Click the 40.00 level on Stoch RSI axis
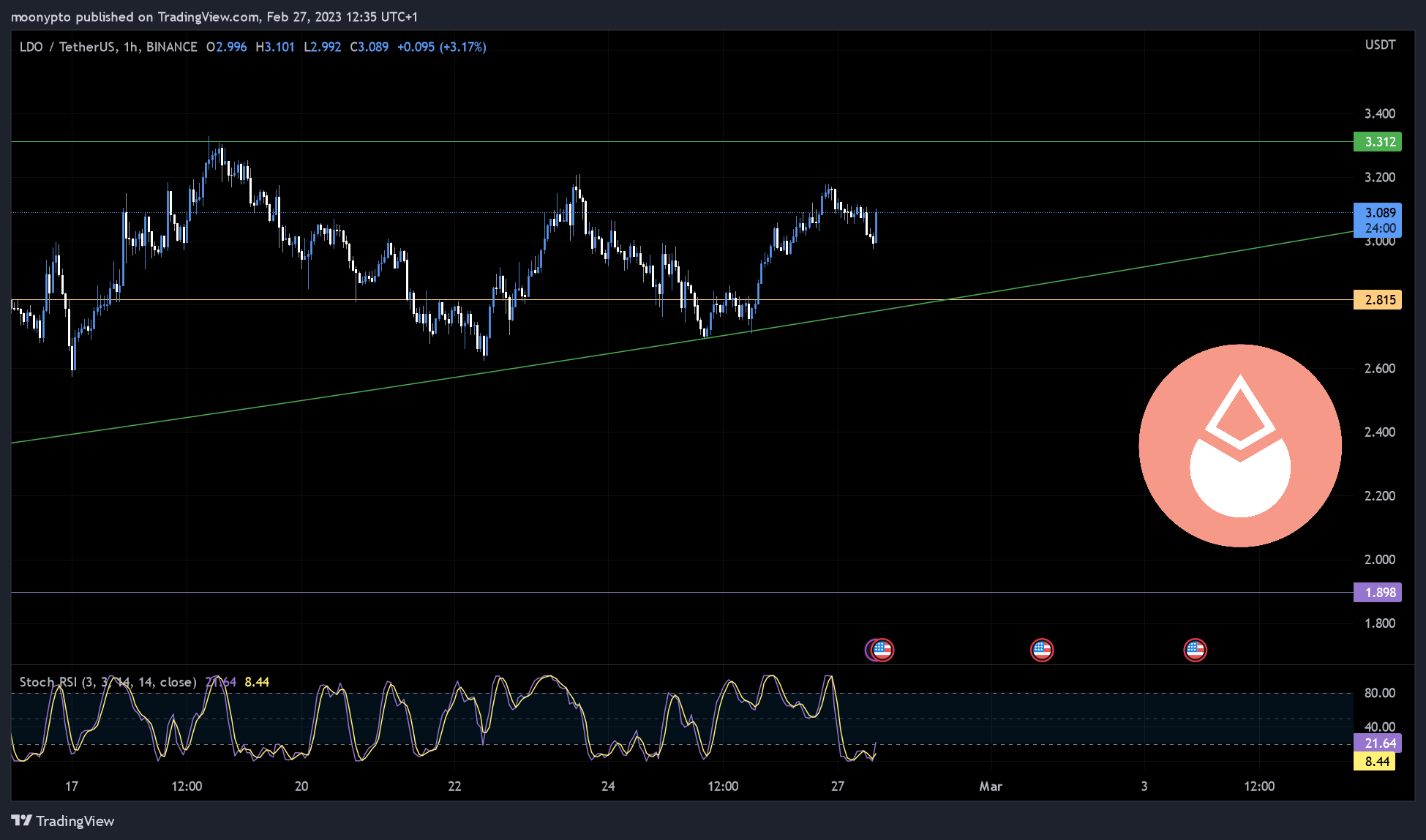This screenshot has width=1426, height=840. click(1380, 727)
